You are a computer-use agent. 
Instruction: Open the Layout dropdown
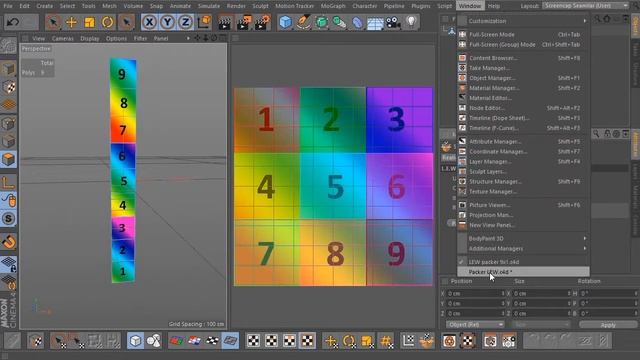[586, 6]
